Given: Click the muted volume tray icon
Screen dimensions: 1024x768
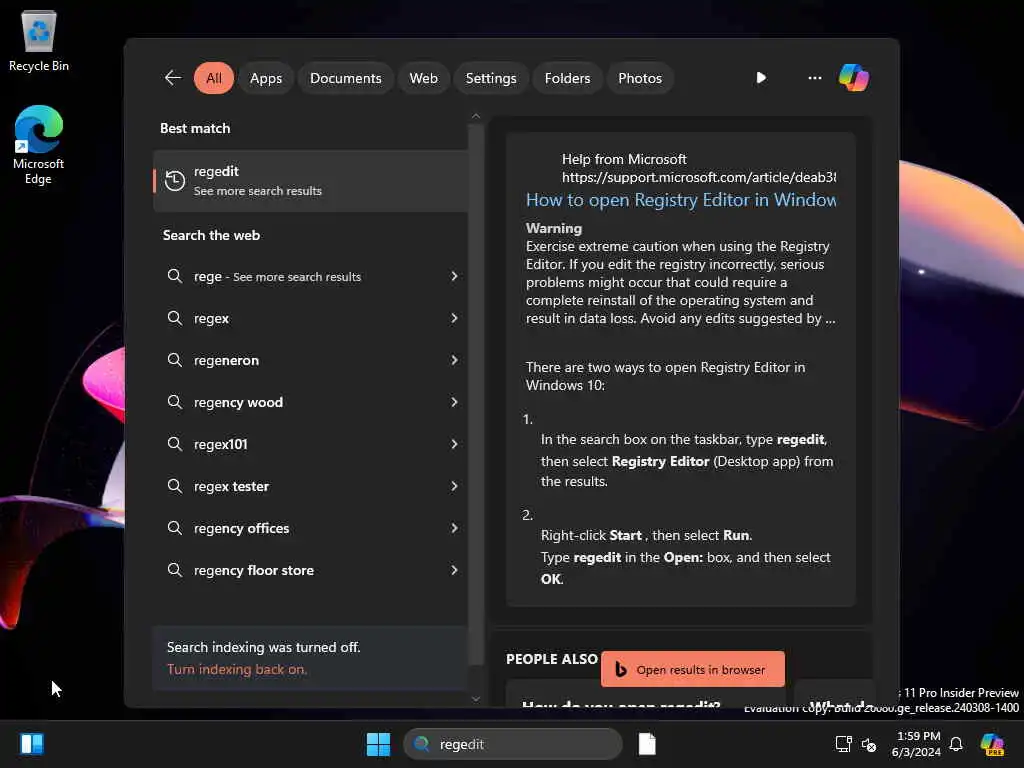Looking at the screenshot, I should click(x=869, y=744).
